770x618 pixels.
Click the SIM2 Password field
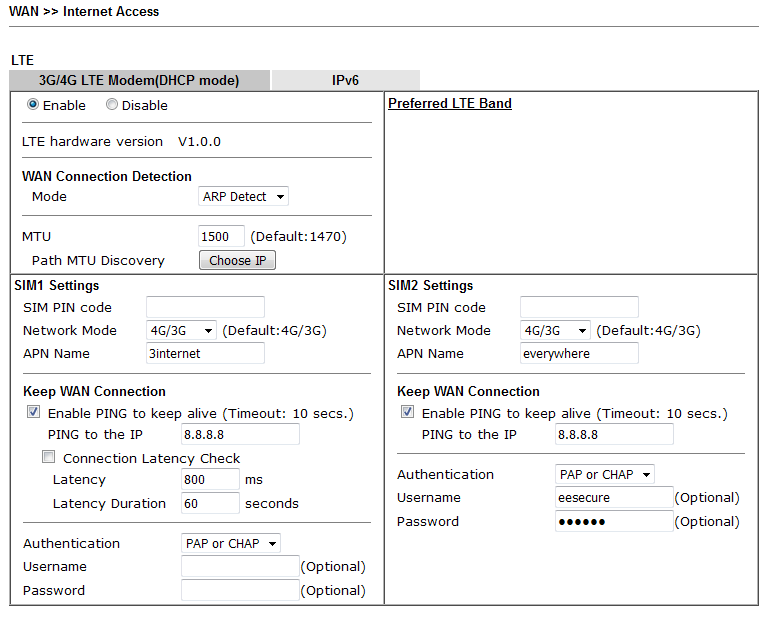point(614,521)
